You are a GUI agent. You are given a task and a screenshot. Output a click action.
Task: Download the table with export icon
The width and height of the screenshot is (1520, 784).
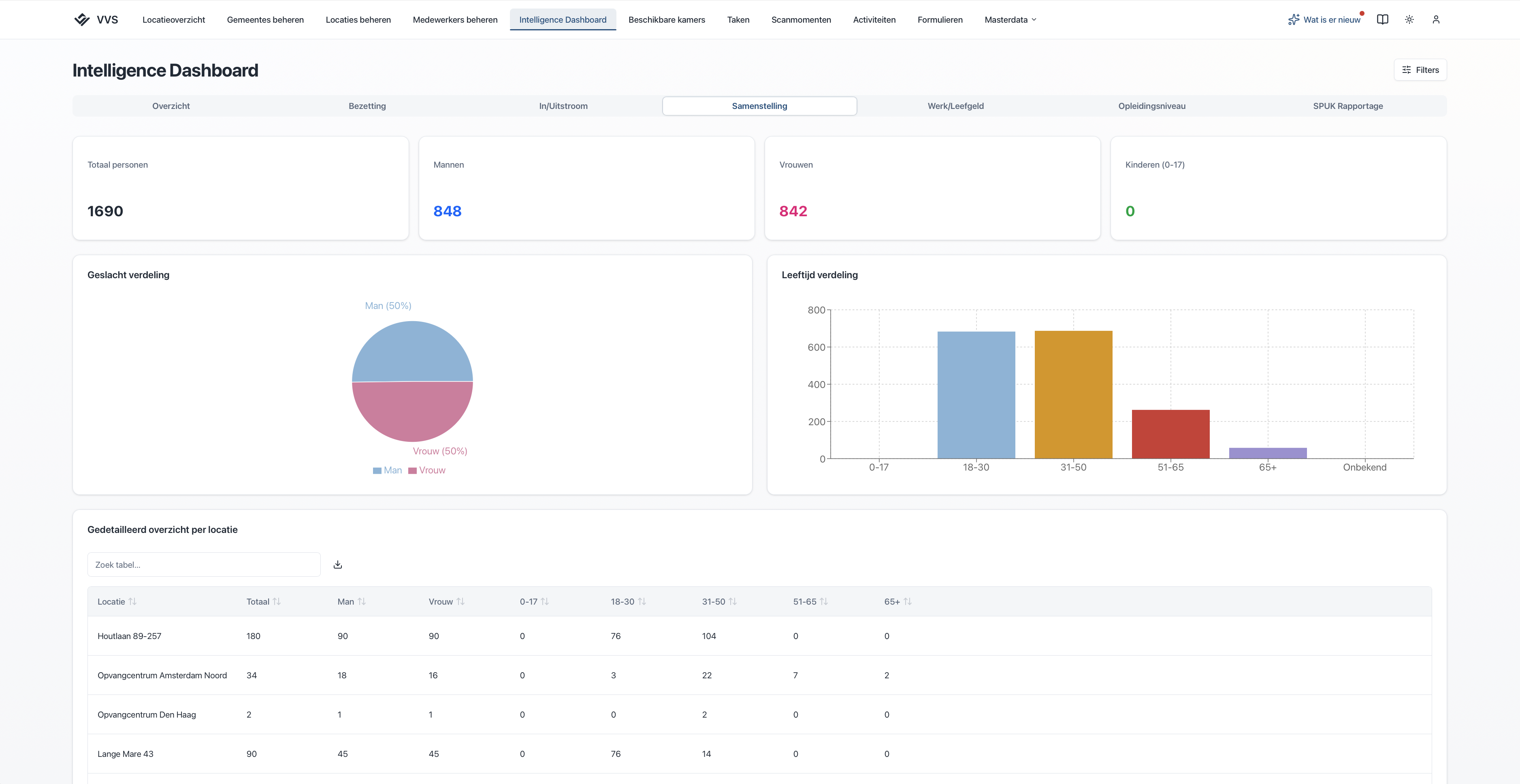click(x=337, y=565)
